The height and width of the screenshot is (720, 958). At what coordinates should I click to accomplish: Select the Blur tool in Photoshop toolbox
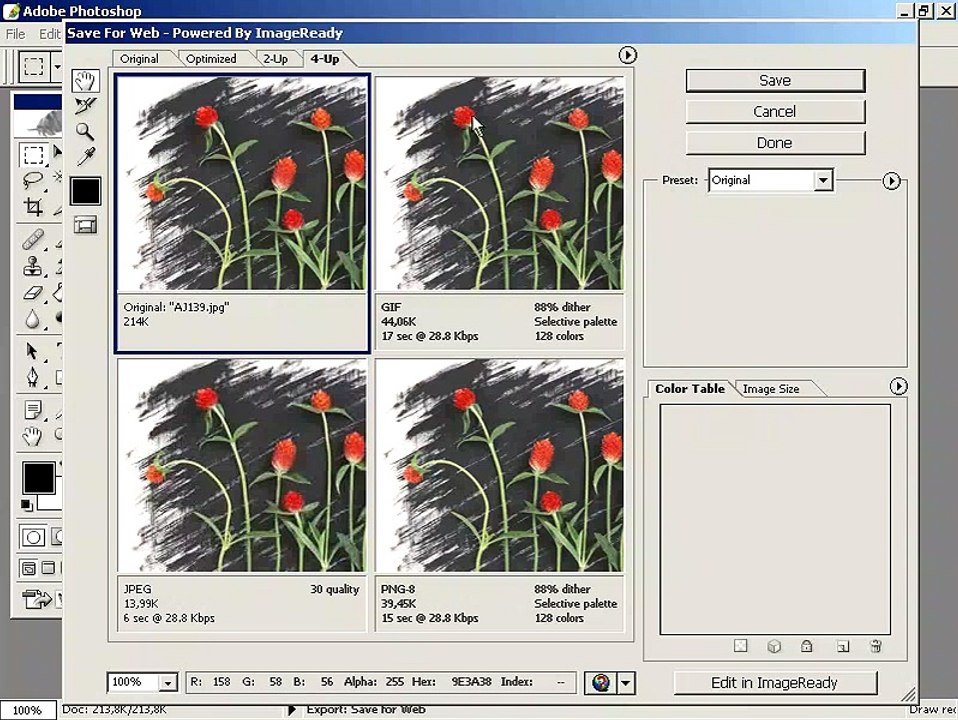[33, 318]
